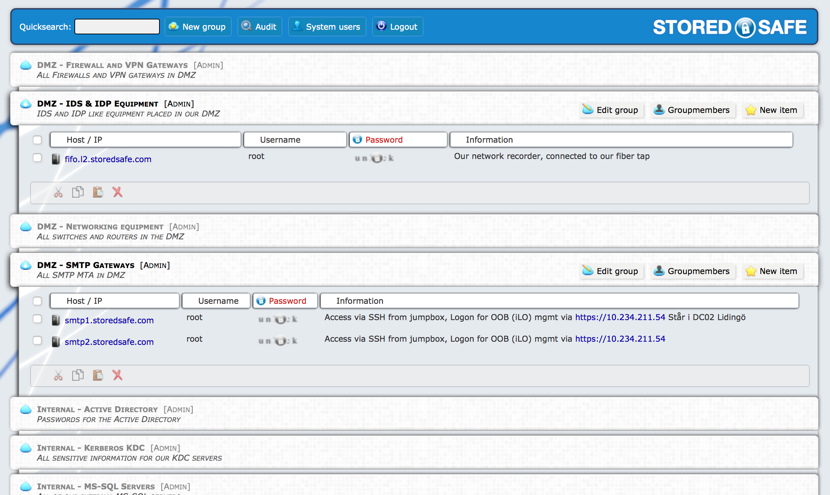Viewport: 830px width, 495px height.
Task: Open https://10.234.211.54 link in smtp1 row
Action: point(620,317)
